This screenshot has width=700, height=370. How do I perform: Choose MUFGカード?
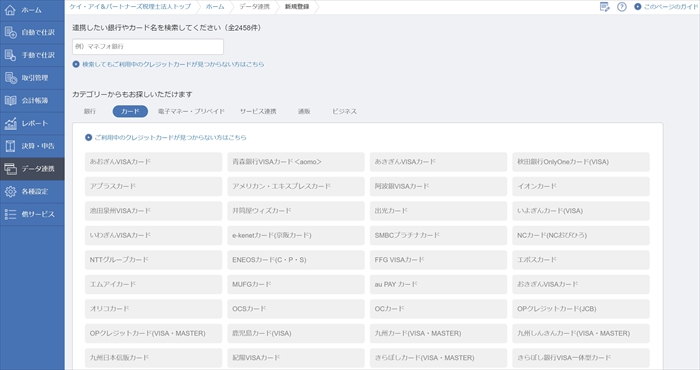[x=296, y=284]
